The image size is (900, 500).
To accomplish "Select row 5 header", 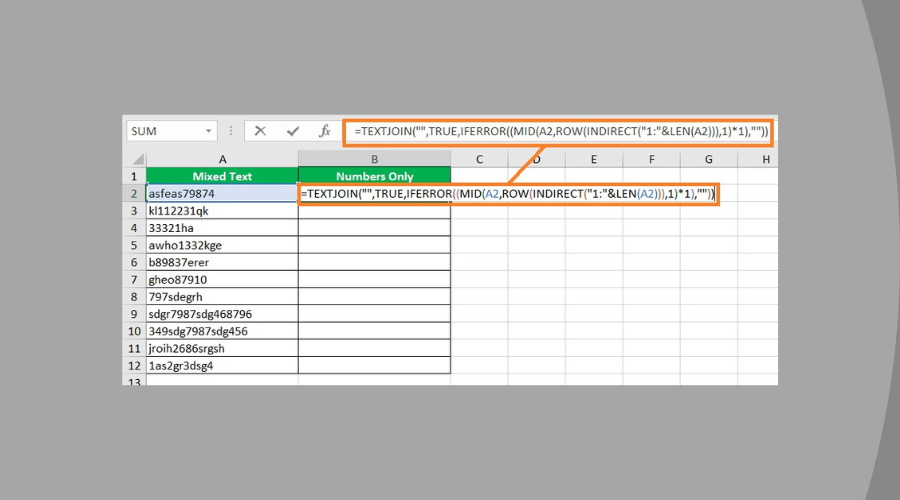I will (x=134, y=245).
